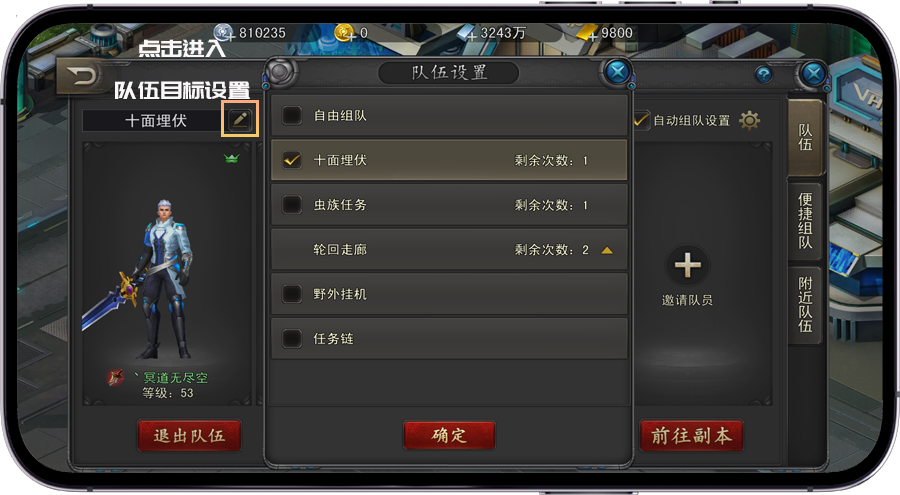
Task: Tap the back arrow icon at top left
Action: pyautogui.click(x=82, y=76)
